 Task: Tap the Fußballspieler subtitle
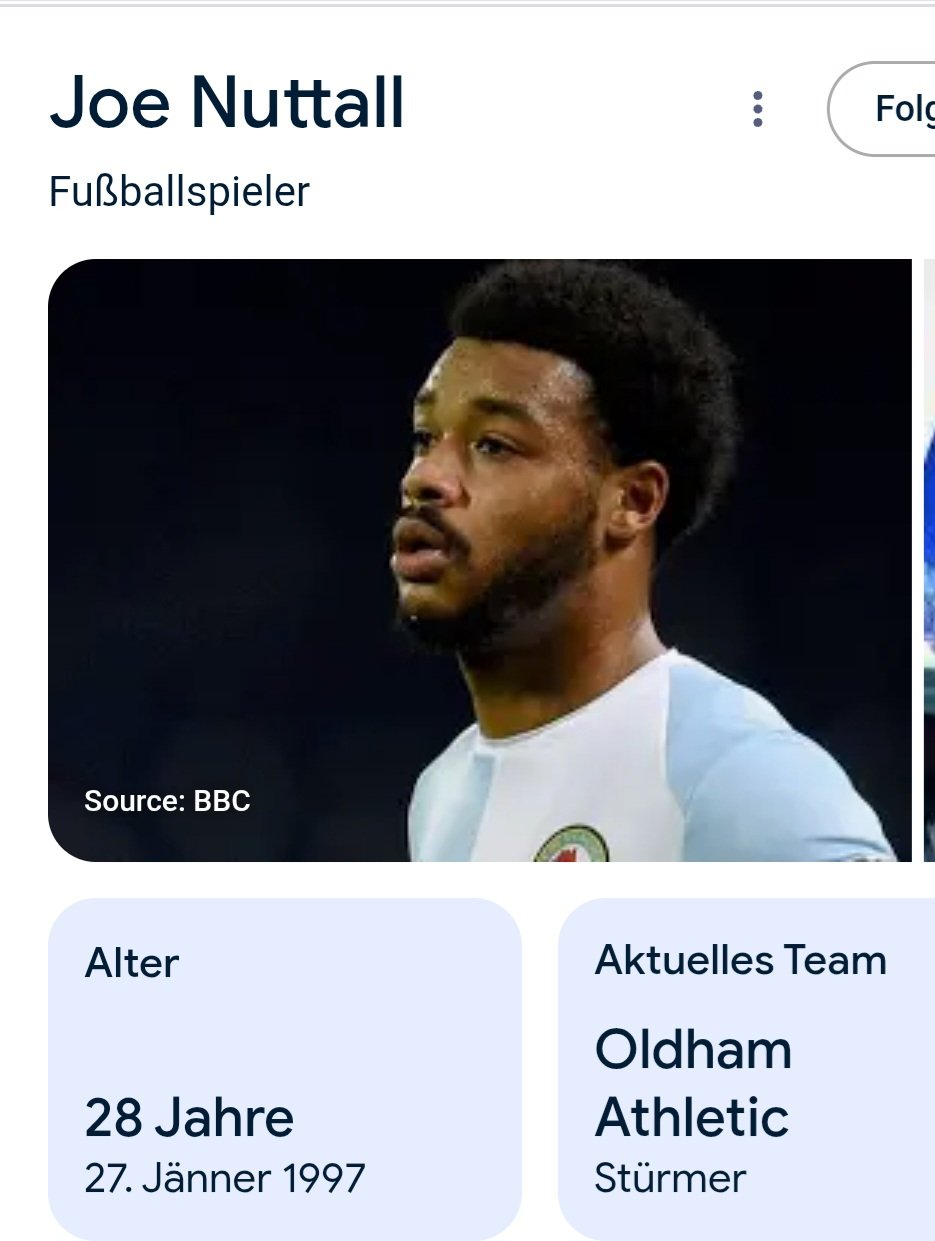[x=180, y=192]
